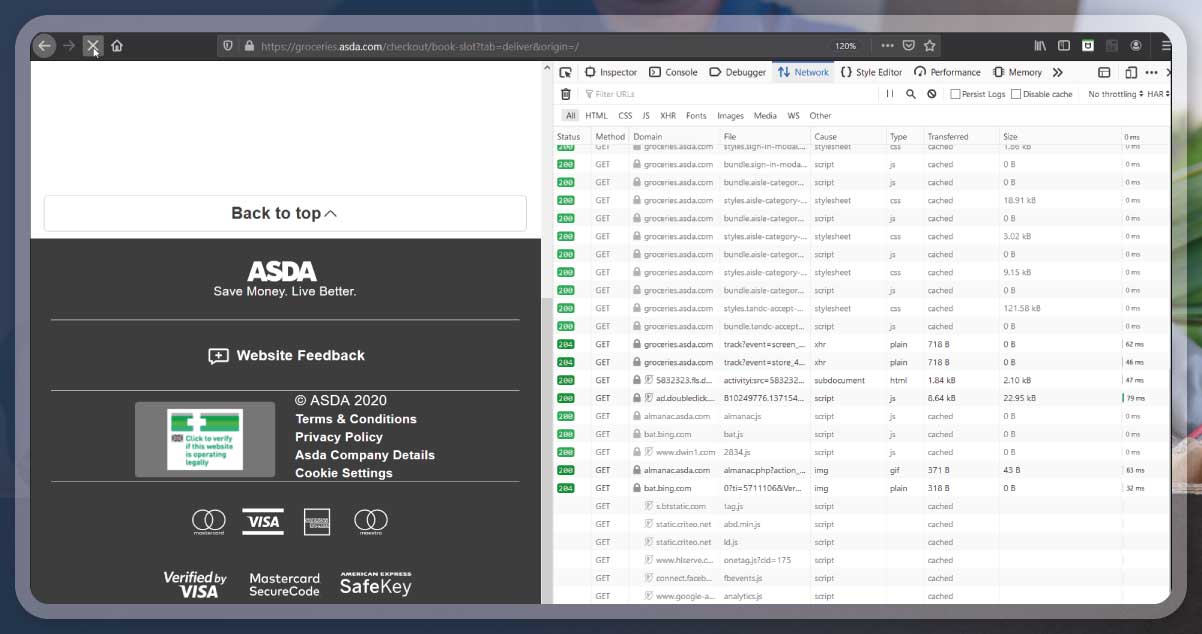Screen dimensions: 1202x634
Task: Click the VISA payment logo
Action: pos(263,521)
